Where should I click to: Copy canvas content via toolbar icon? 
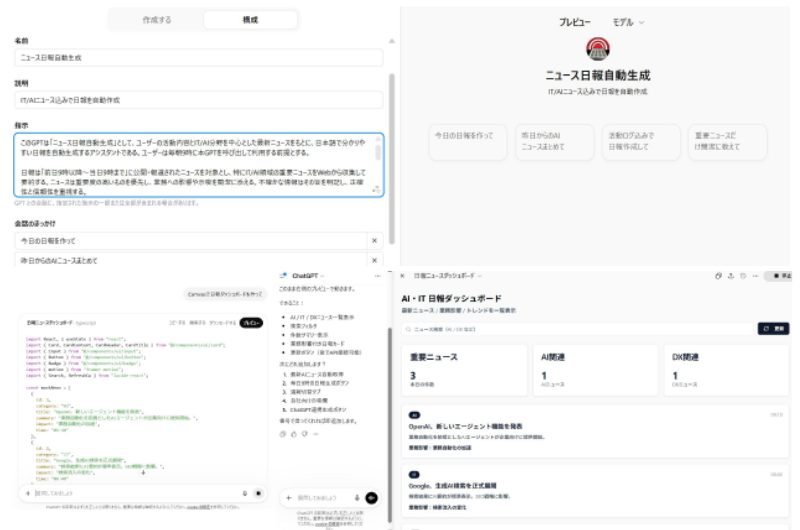718,276
